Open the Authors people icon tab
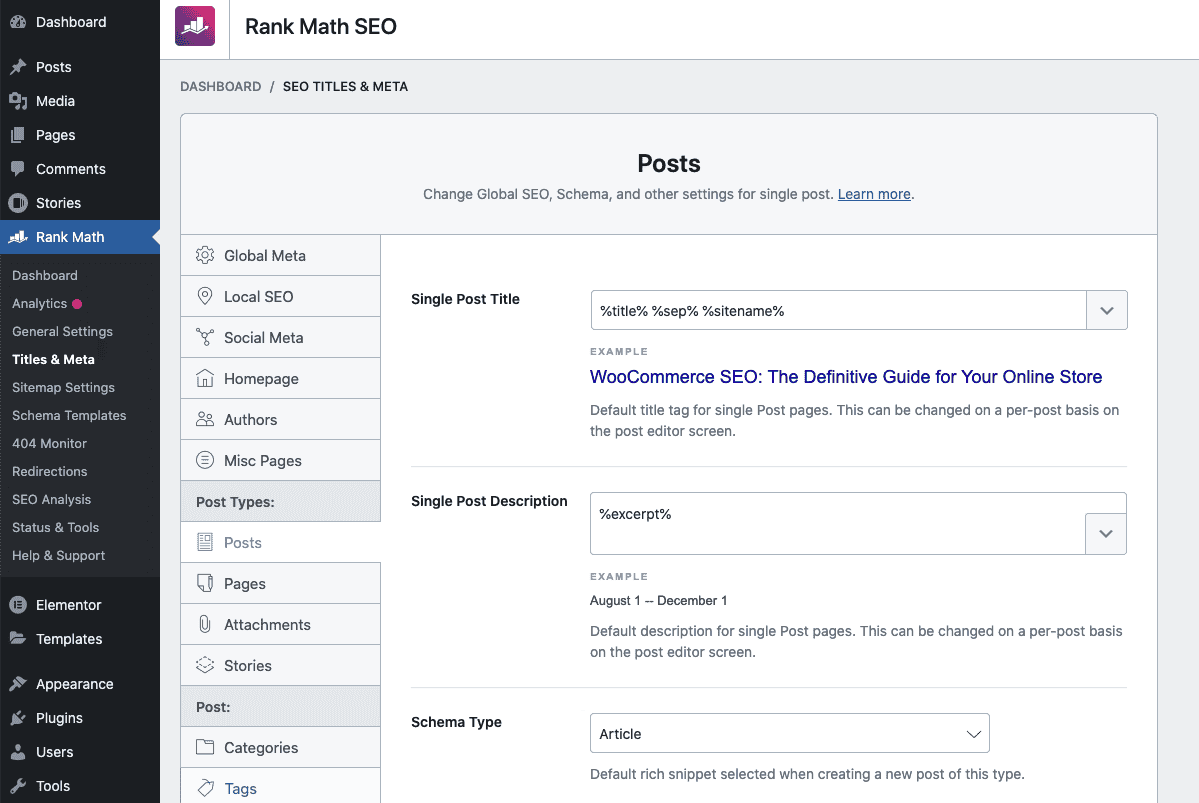Screen dimensions: 1199x803 [x=205, y=419]
